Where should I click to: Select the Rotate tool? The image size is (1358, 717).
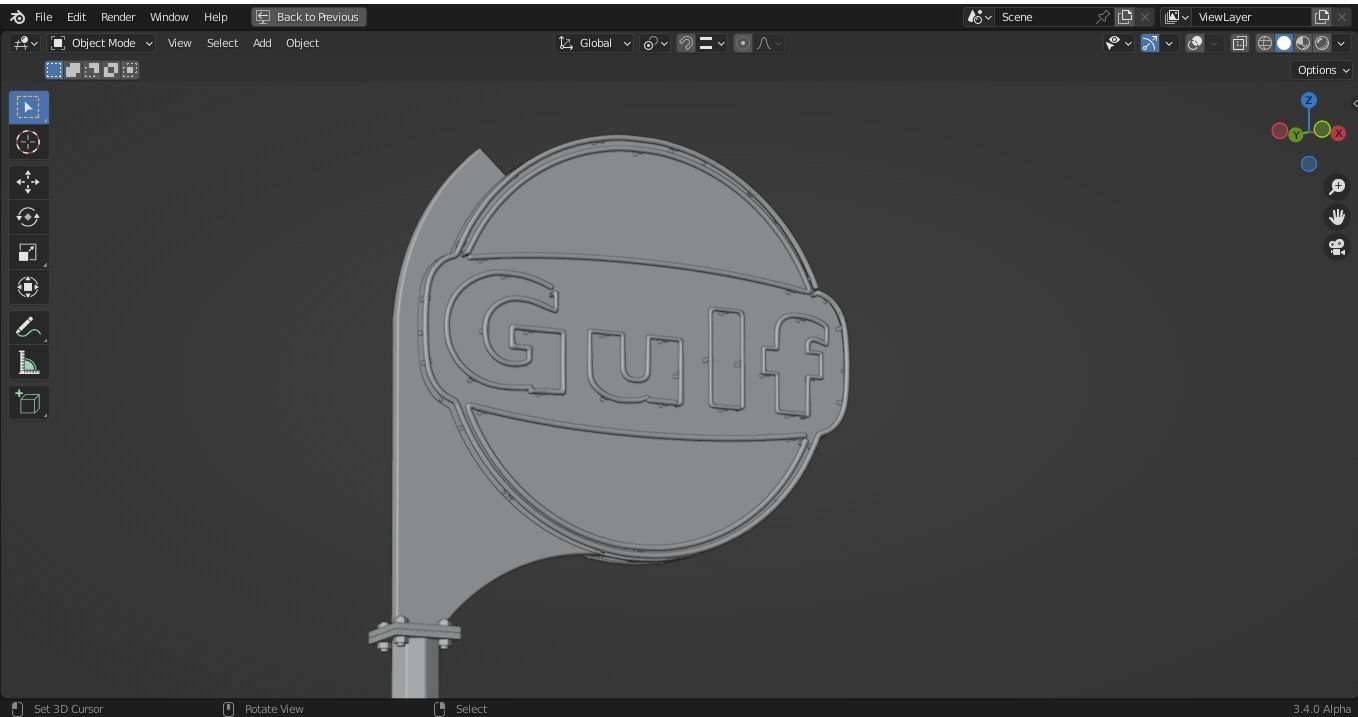click(x=28, y=217)
